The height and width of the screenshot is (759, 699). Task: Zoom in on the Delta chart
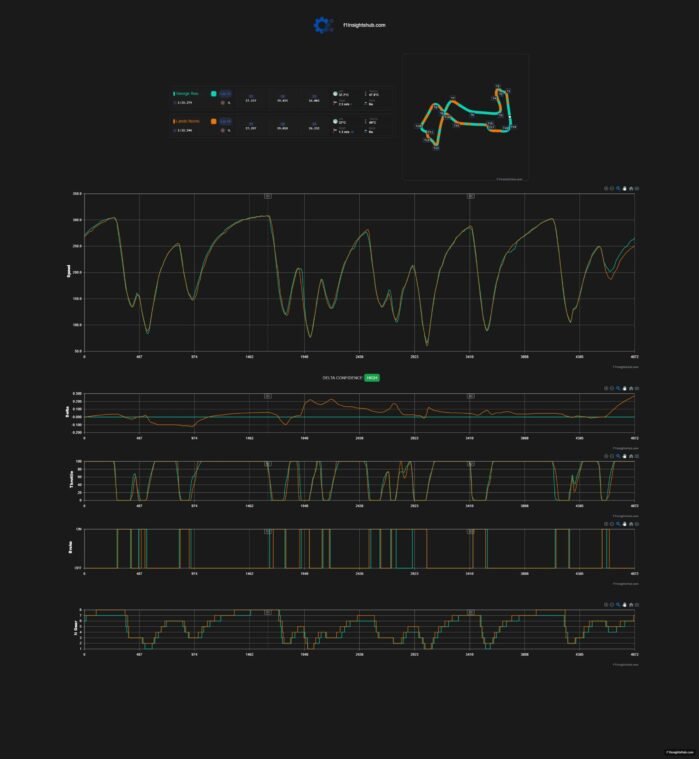[606, 388]
